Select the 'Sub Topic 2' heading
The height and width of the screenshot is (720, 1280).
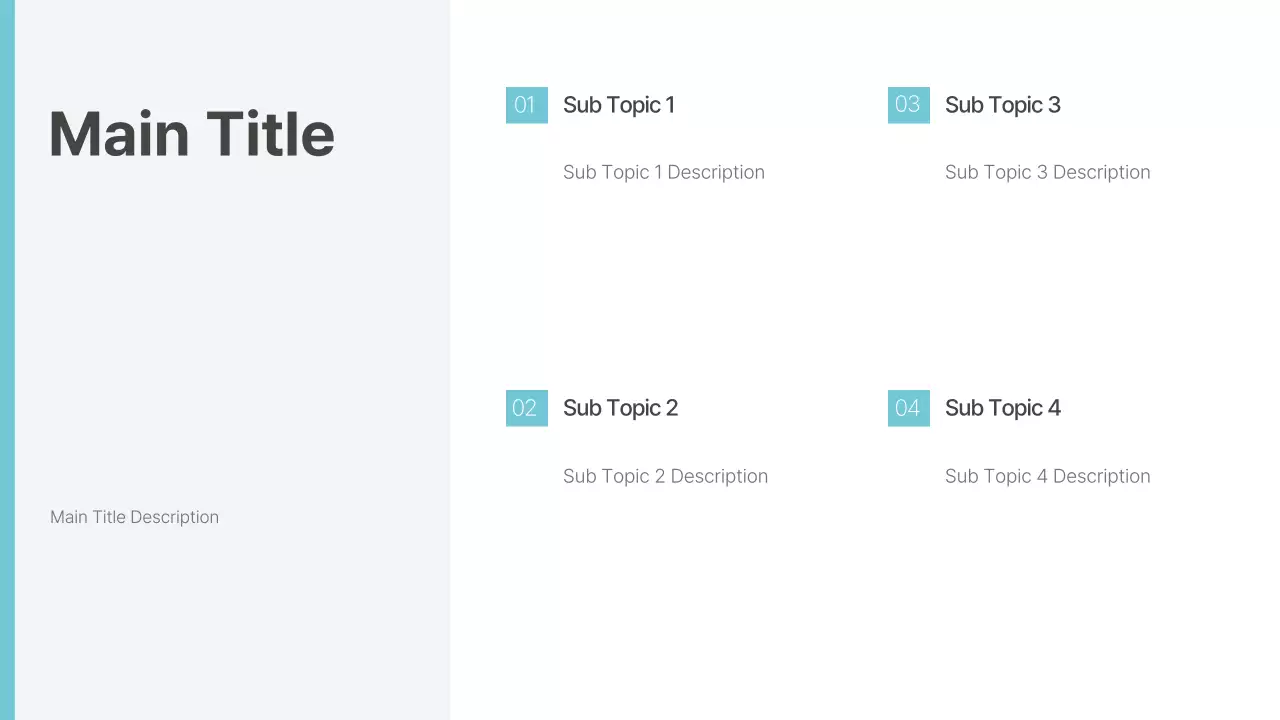click(x=620, y=408)
